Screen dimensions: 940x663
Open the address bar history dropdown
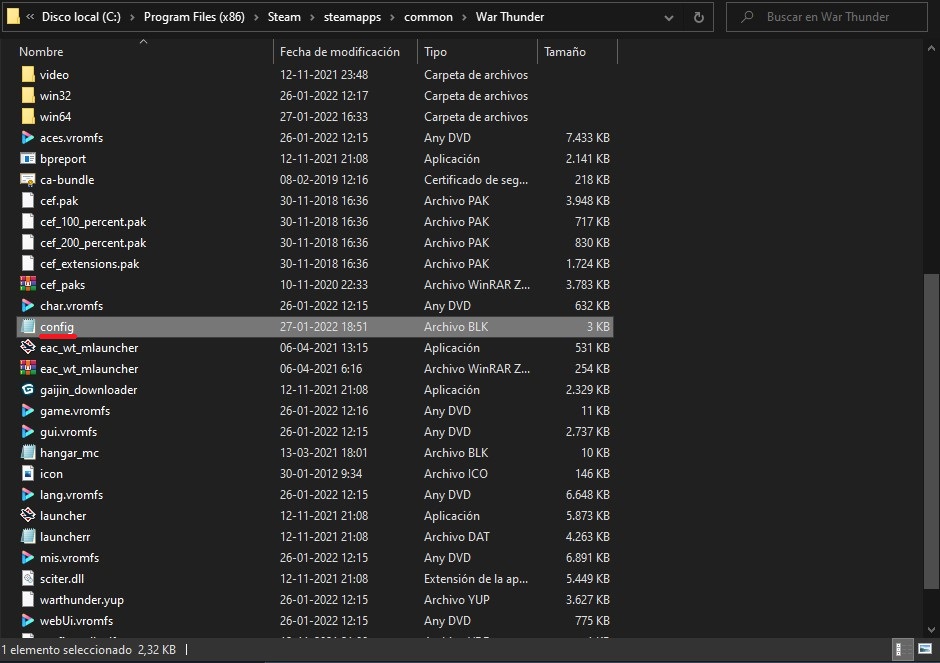click(x=668, y=17)
